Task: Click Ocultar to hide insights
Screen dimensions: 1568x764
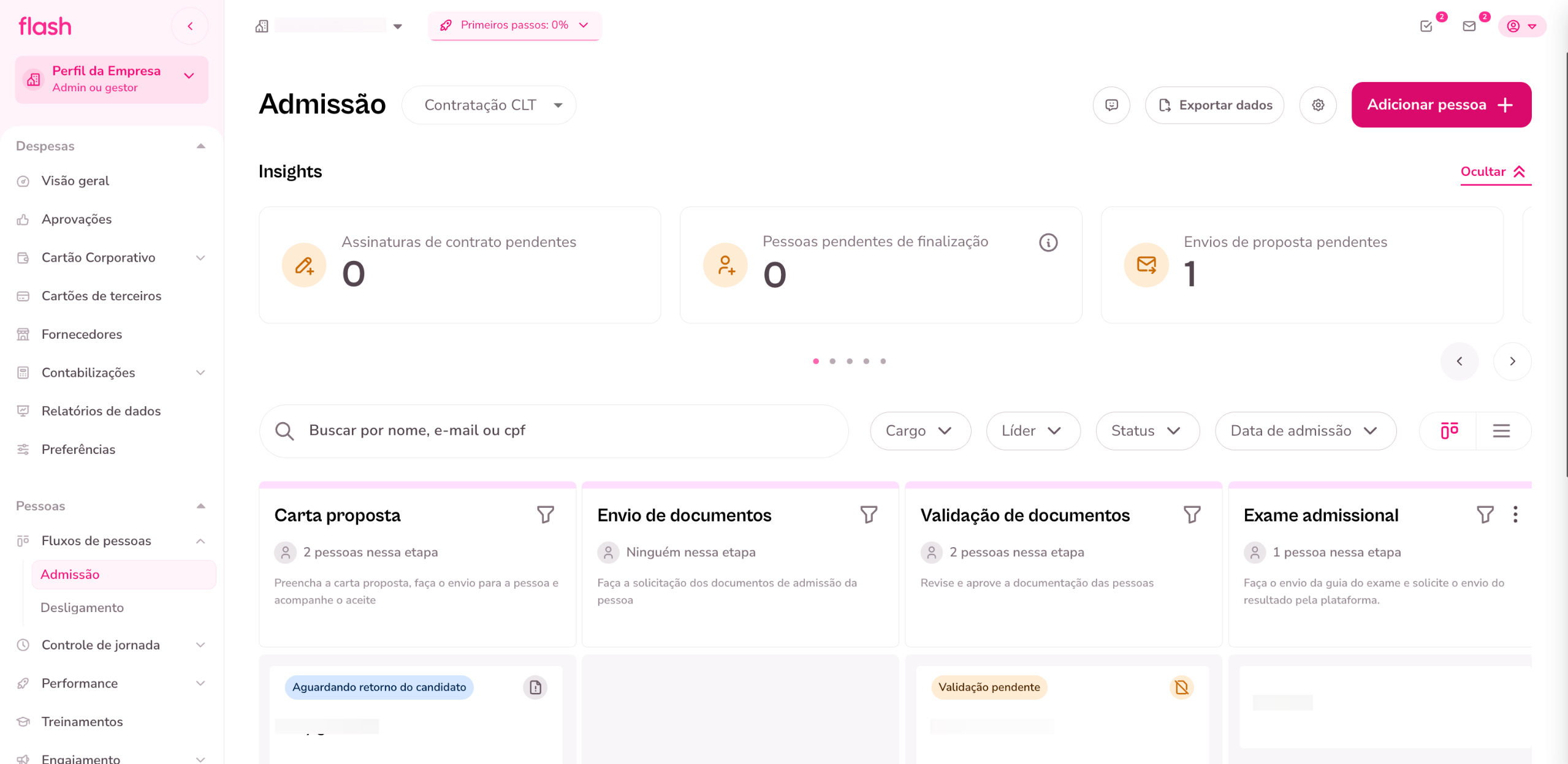Action: pyautogui.click(x=1495, y=172)
